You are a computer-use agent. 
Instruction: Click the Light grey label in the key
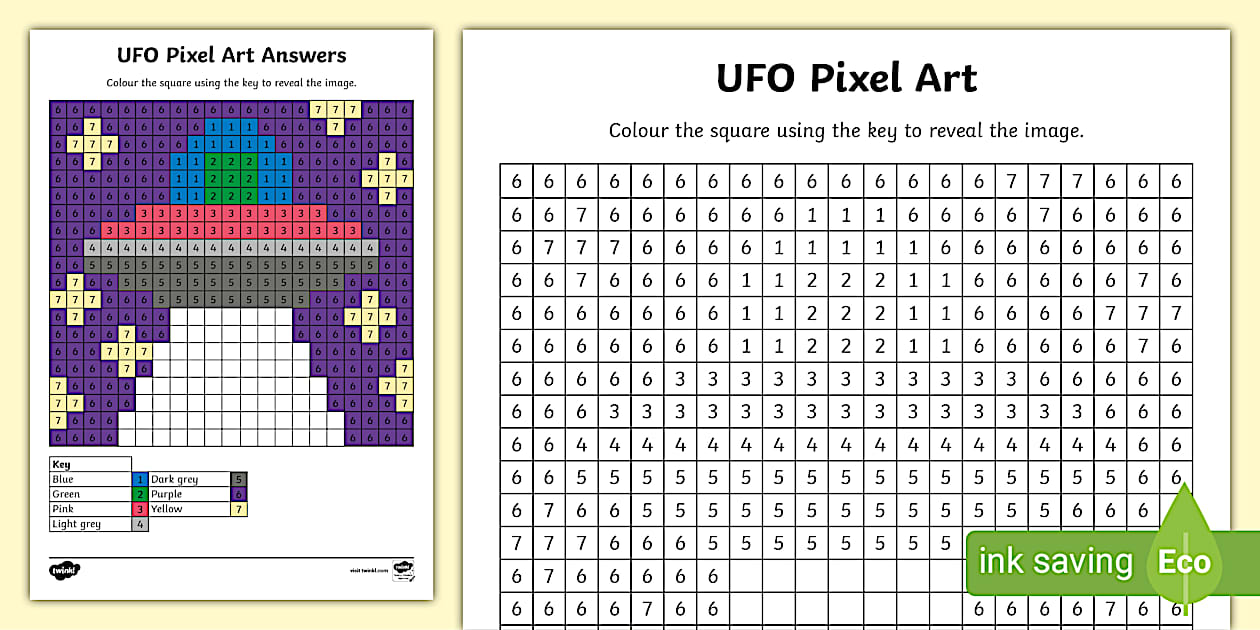(x=77, y=524)
